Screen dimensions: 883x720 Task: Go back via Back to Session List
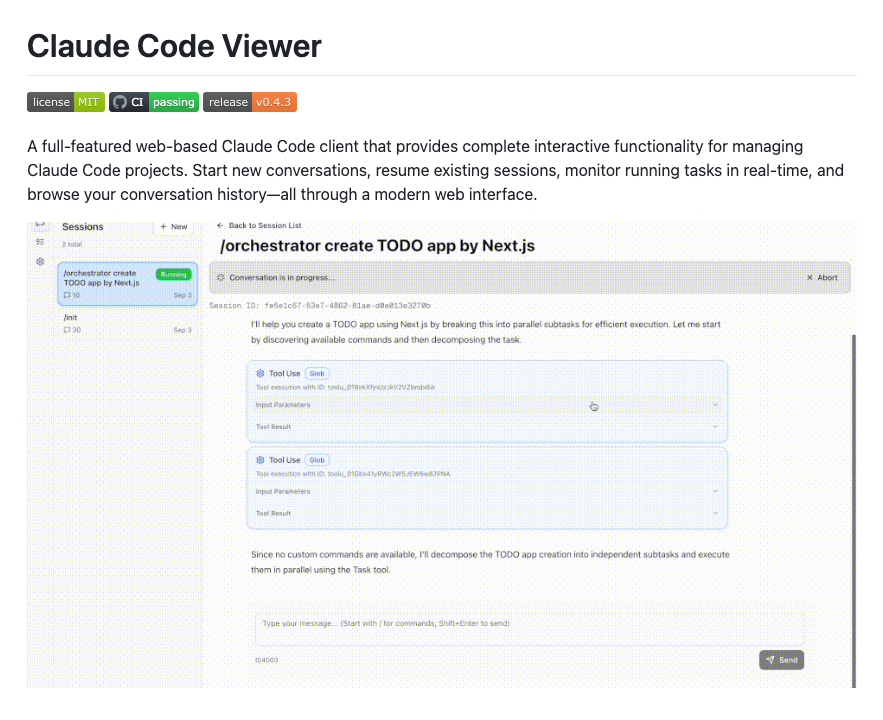pyautogui.click(x=259, y=225)
